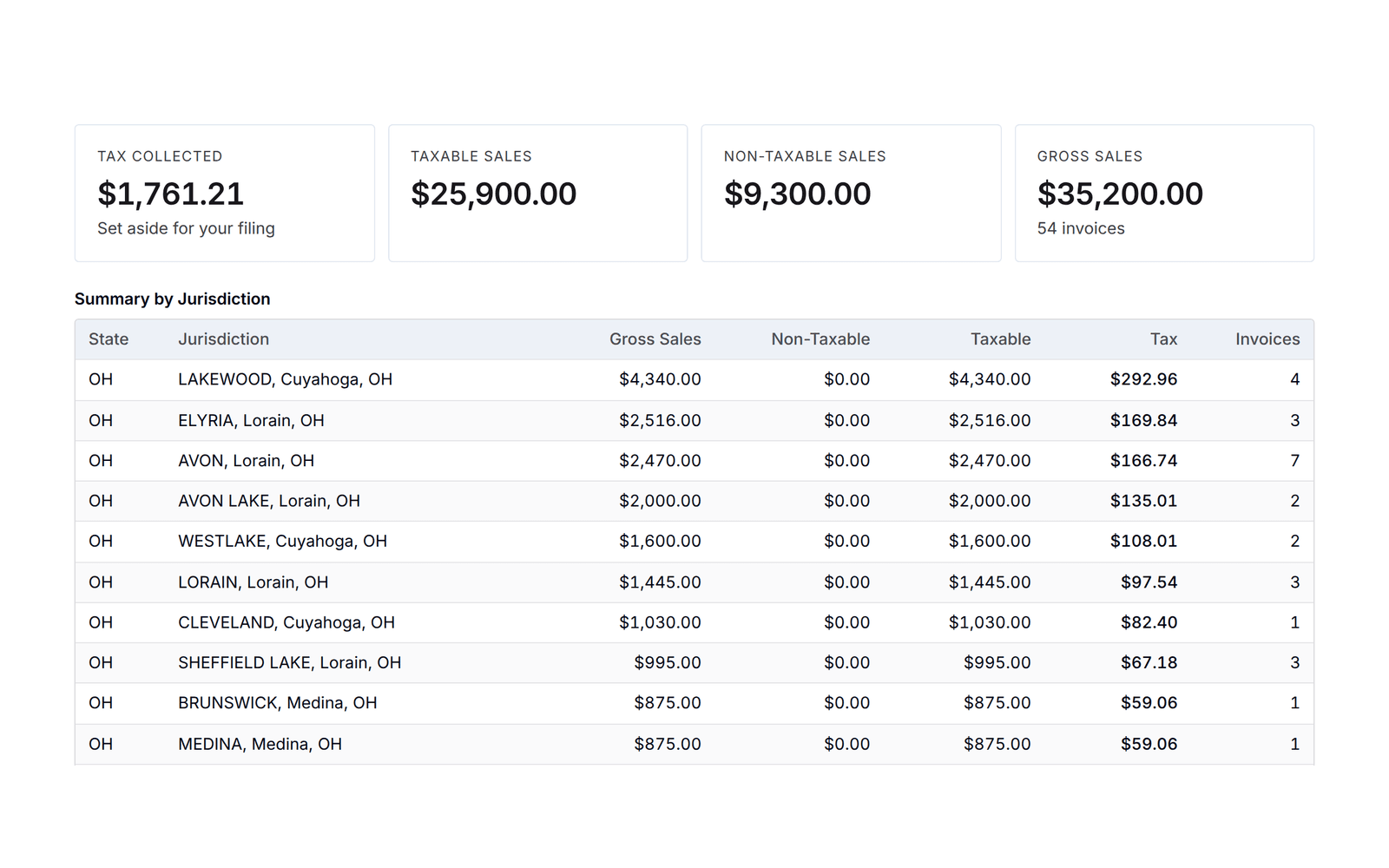Viewport: 1389px width, 868px height.
Task: Select SHEFFIELD LAKE, Lorain, OH row
Action: point(694,663)
